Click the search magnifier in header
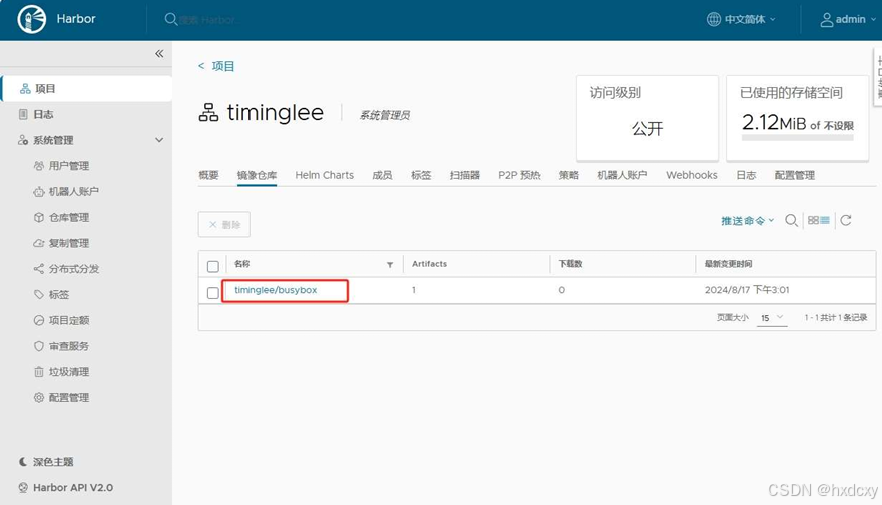 click(x=170, y=19)
